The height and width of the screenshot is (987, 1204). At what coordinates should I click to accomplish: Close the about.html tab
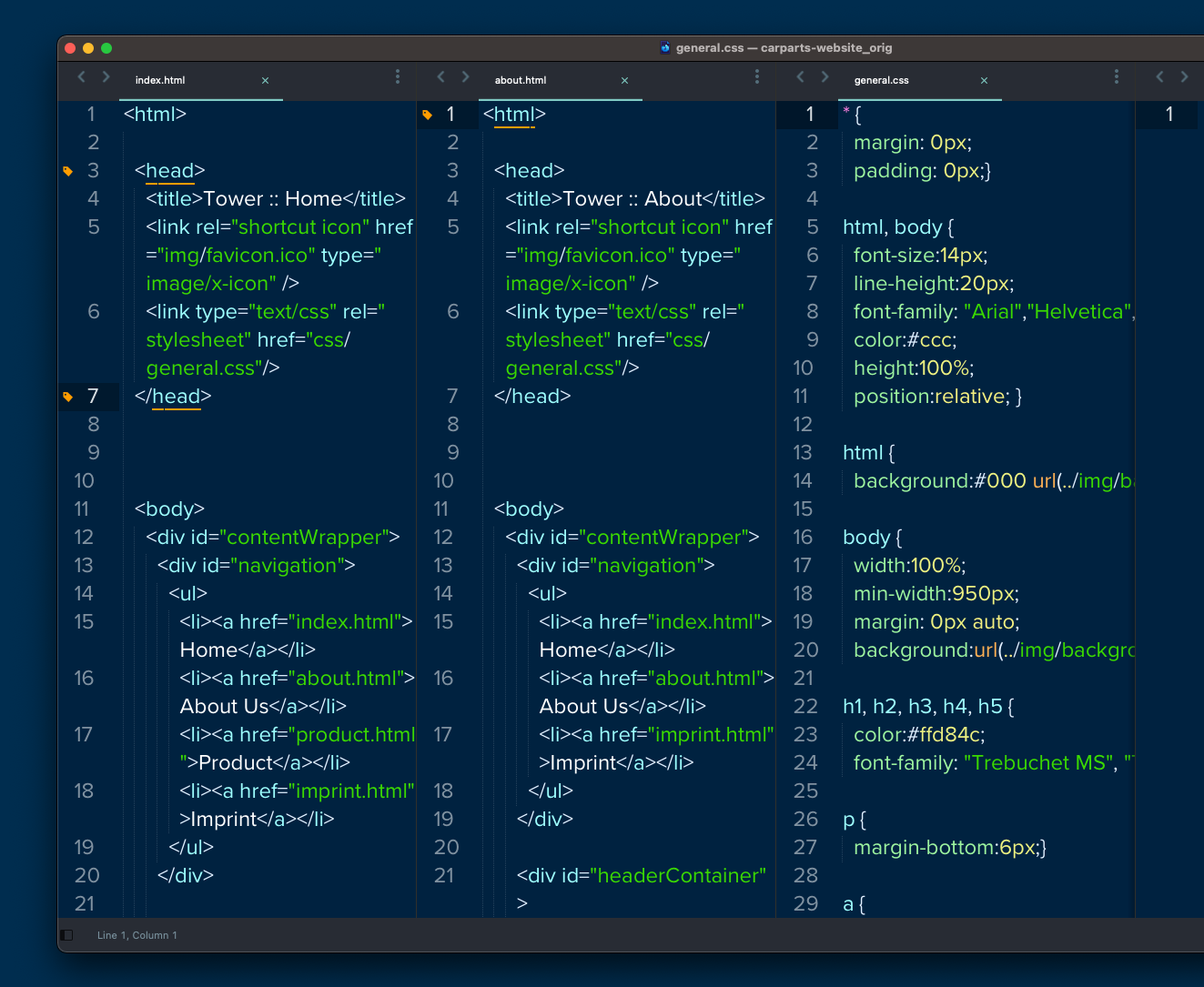pyautogui.click(x=624, y=81)
